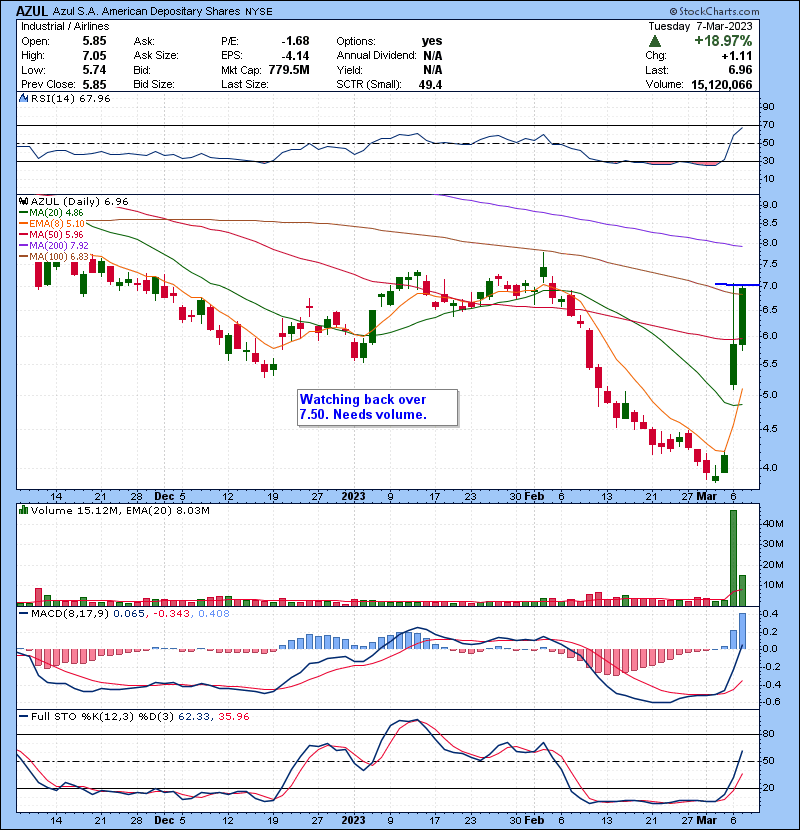
Task: Click the EPS -4.14 value
Action: click(x=295, y=56)
